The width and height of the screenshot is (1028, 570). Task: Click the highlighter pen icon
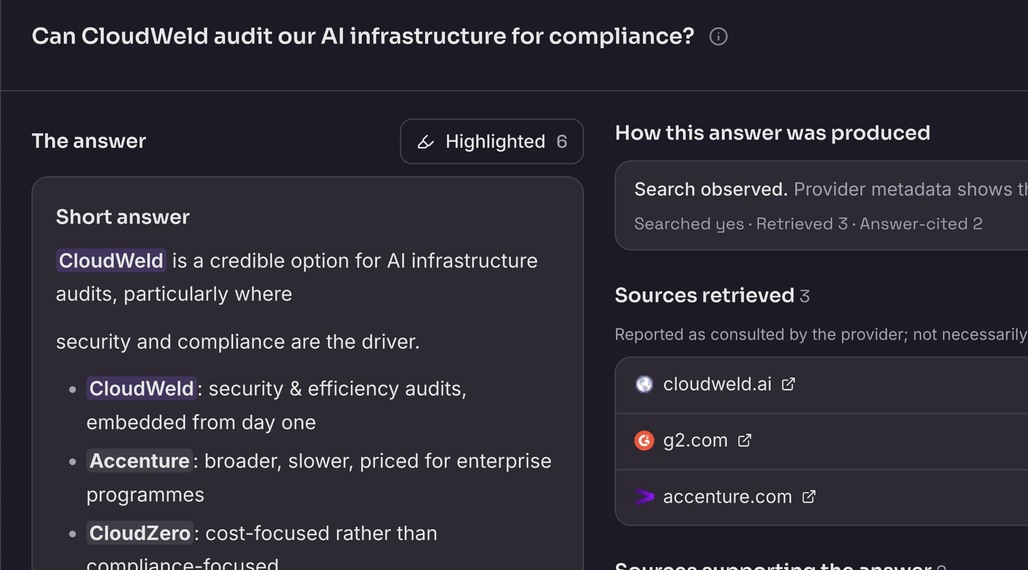[426, 142]
